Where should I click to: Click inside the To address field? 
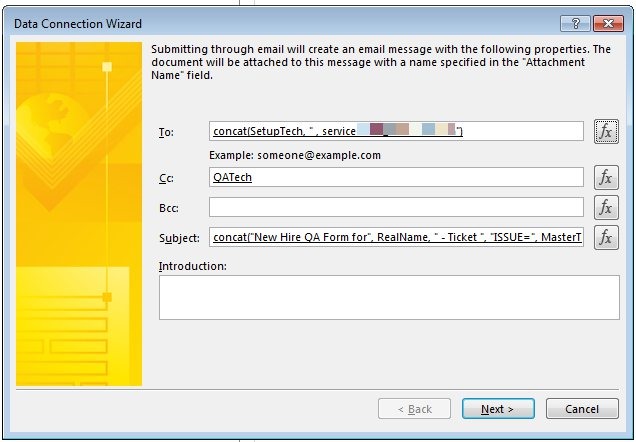[396, 131]
